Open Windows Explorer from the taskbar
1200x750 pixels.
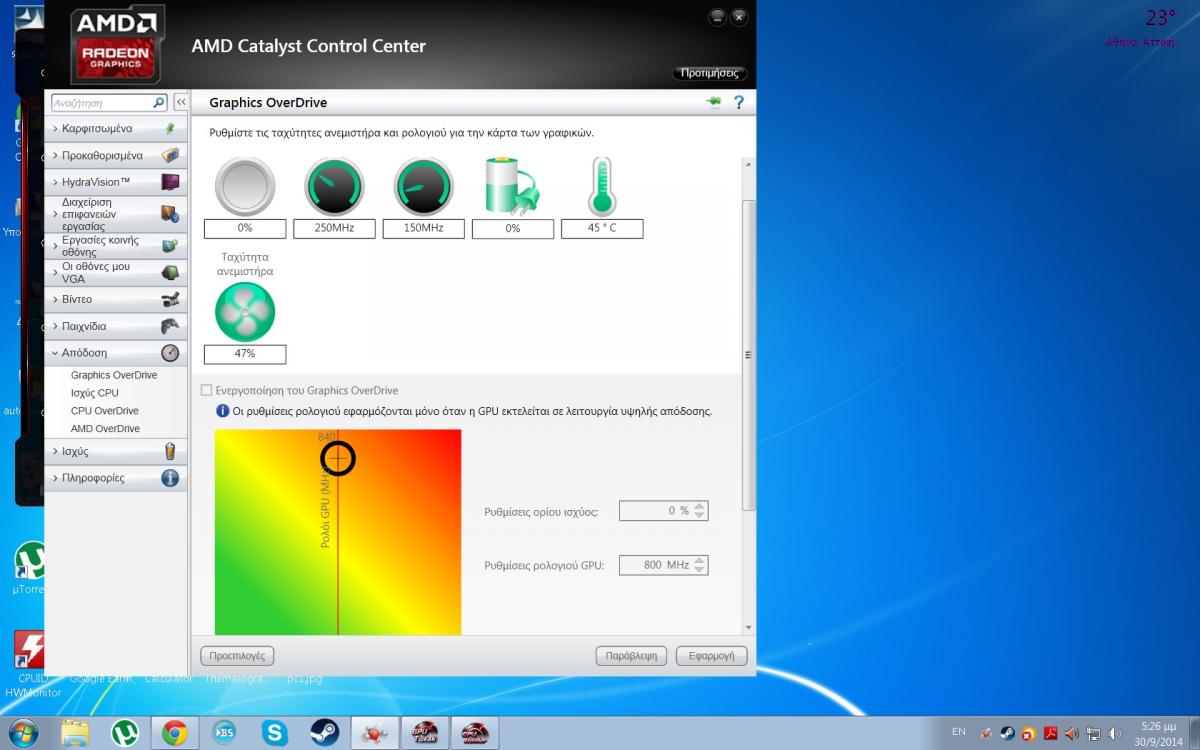[x=74, y=733]
